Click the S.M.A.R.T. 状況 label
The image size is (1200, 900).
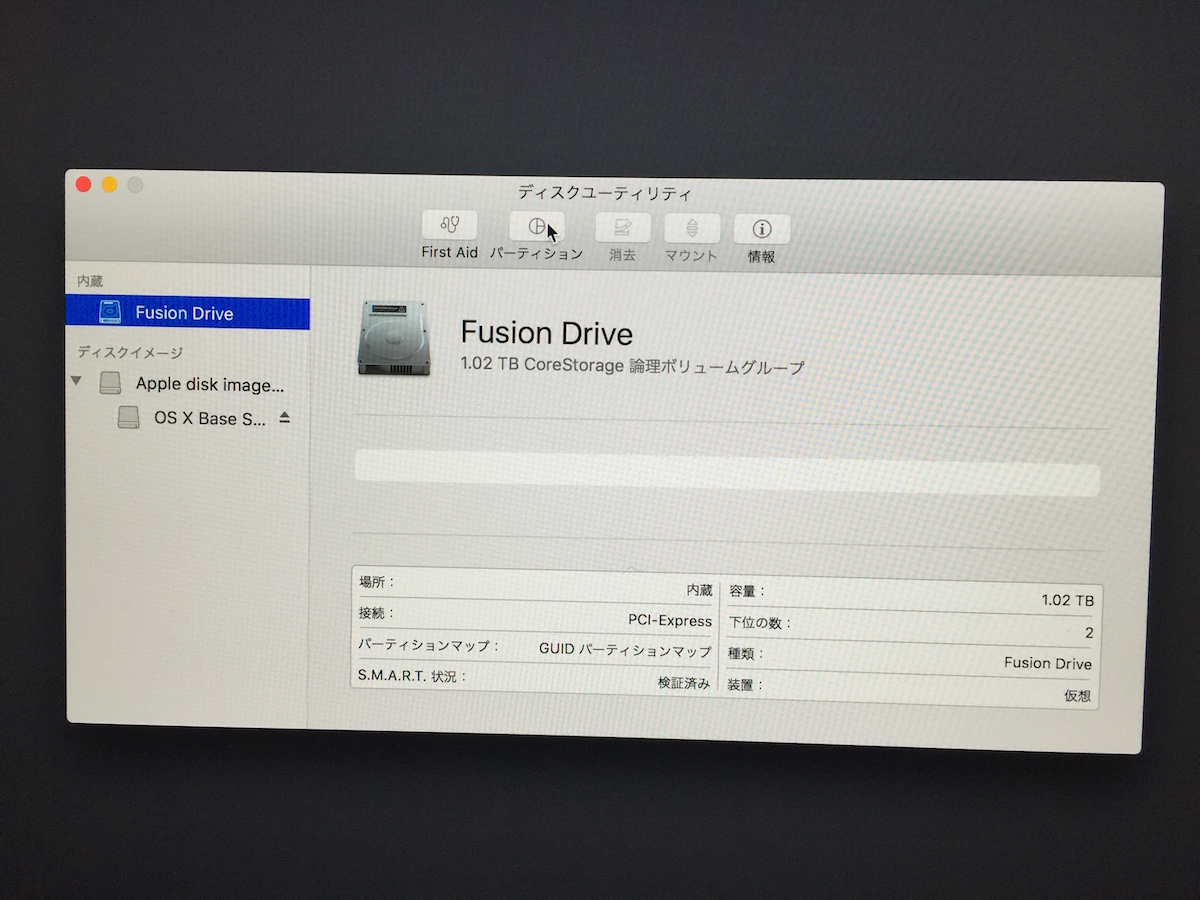(412, 676)
